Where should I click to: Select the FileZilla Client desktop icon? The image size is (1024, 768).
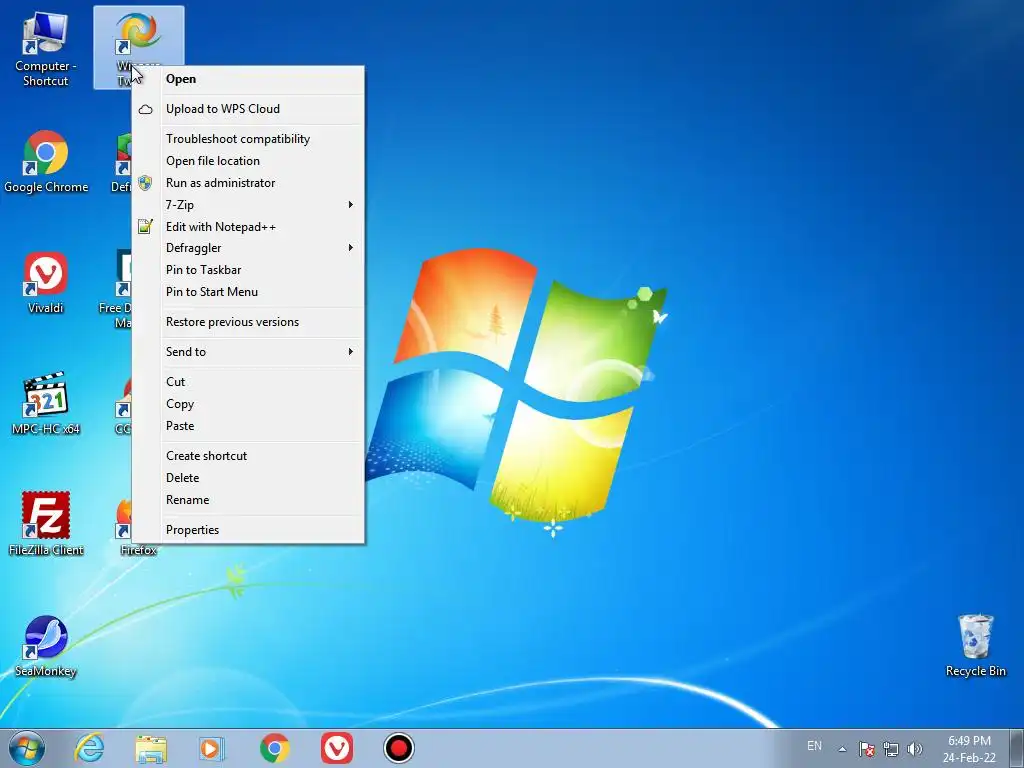click(46, 524)
